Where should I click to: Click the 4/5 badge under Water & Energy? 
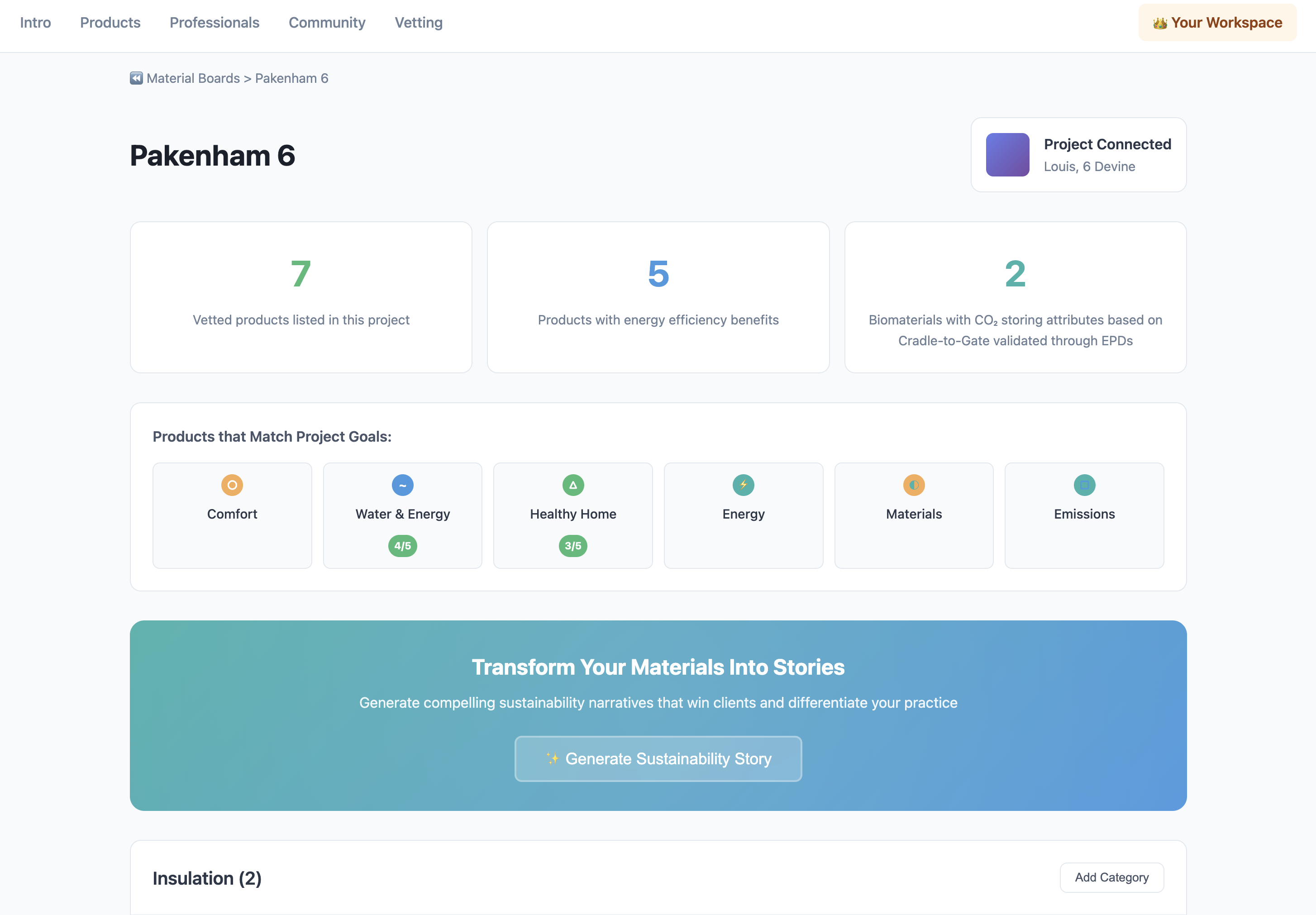click(x=402, y=546)
